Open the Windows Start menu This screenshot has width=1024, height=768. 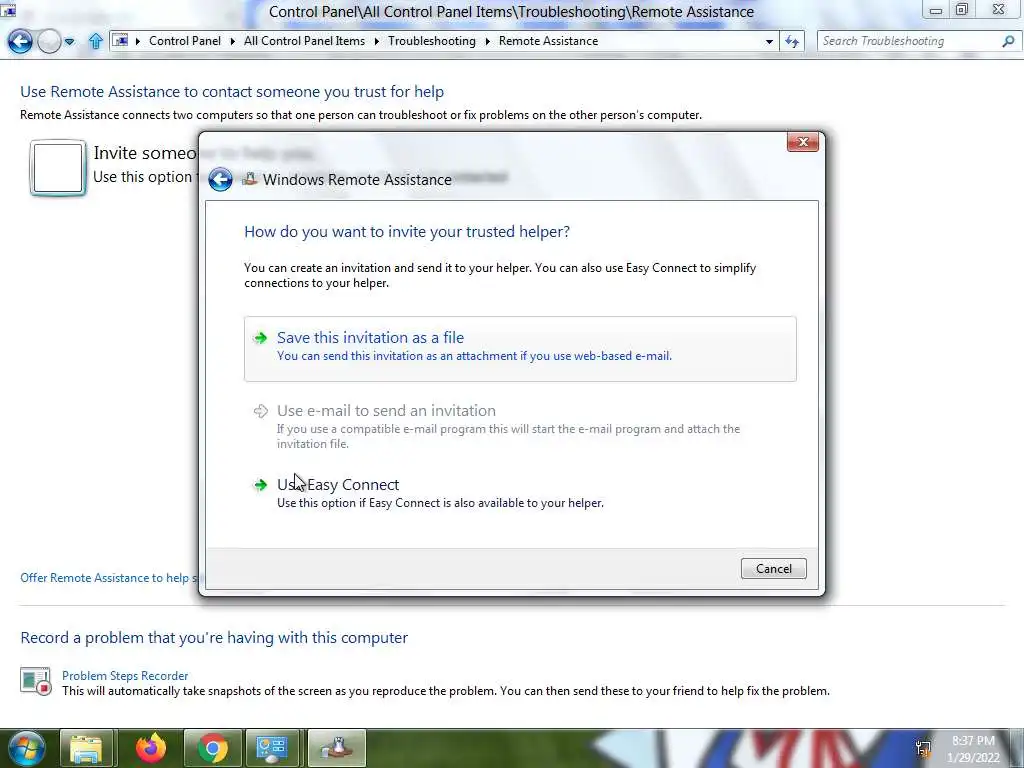[26, 748]
